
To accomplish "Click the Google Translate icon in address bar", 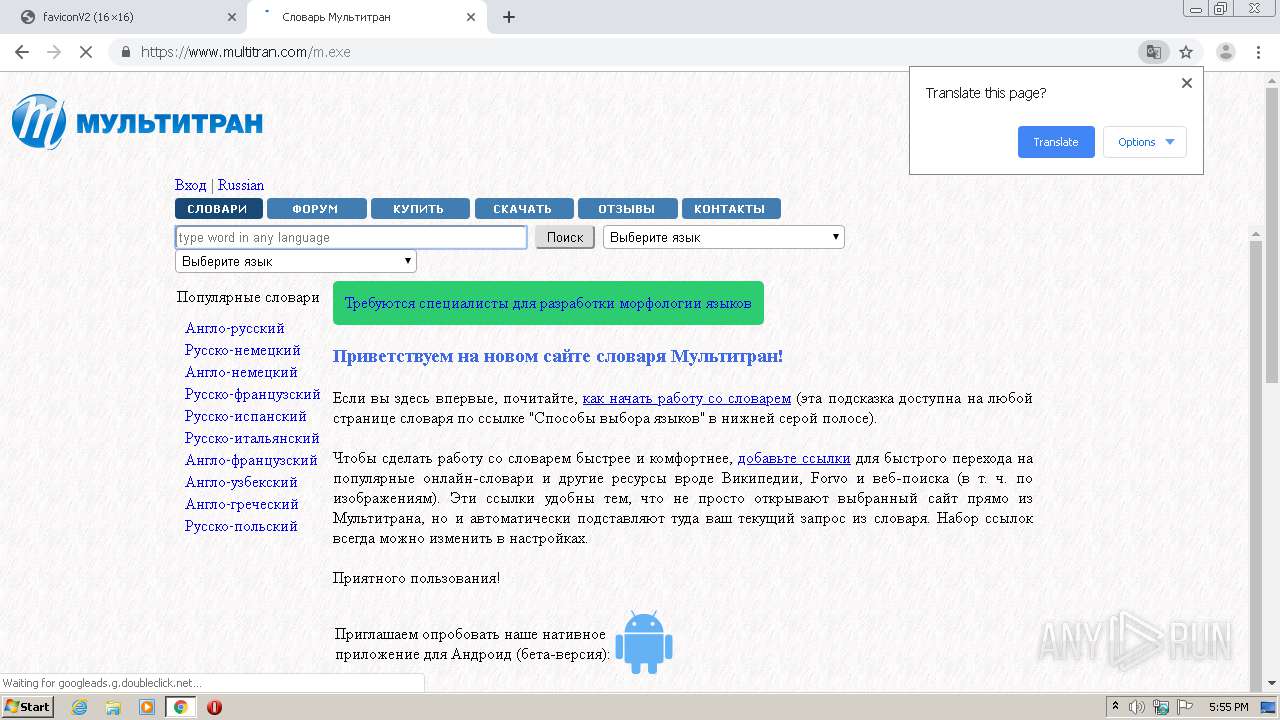I will 1154,52.
